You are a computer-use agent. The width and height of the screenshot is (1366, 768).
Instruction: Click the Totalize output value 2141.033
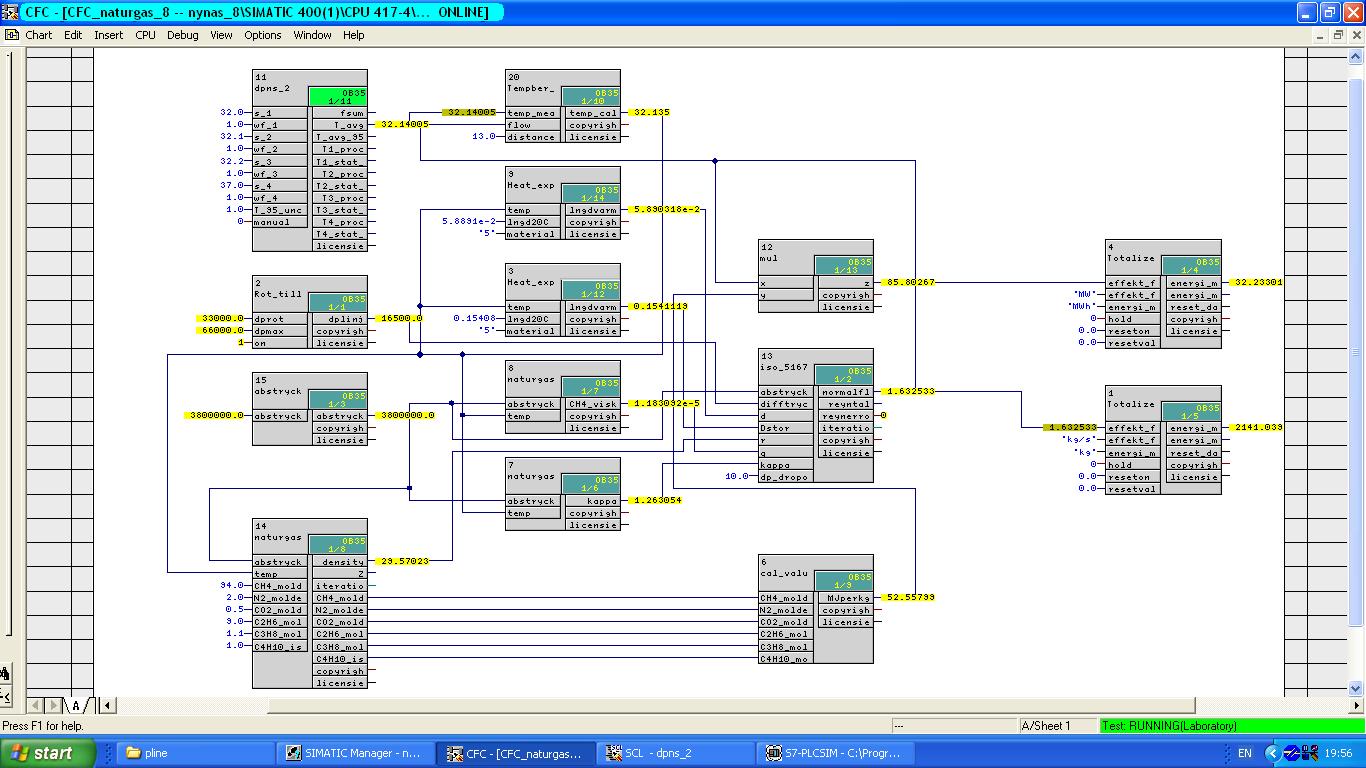[x=1258, y=427]
